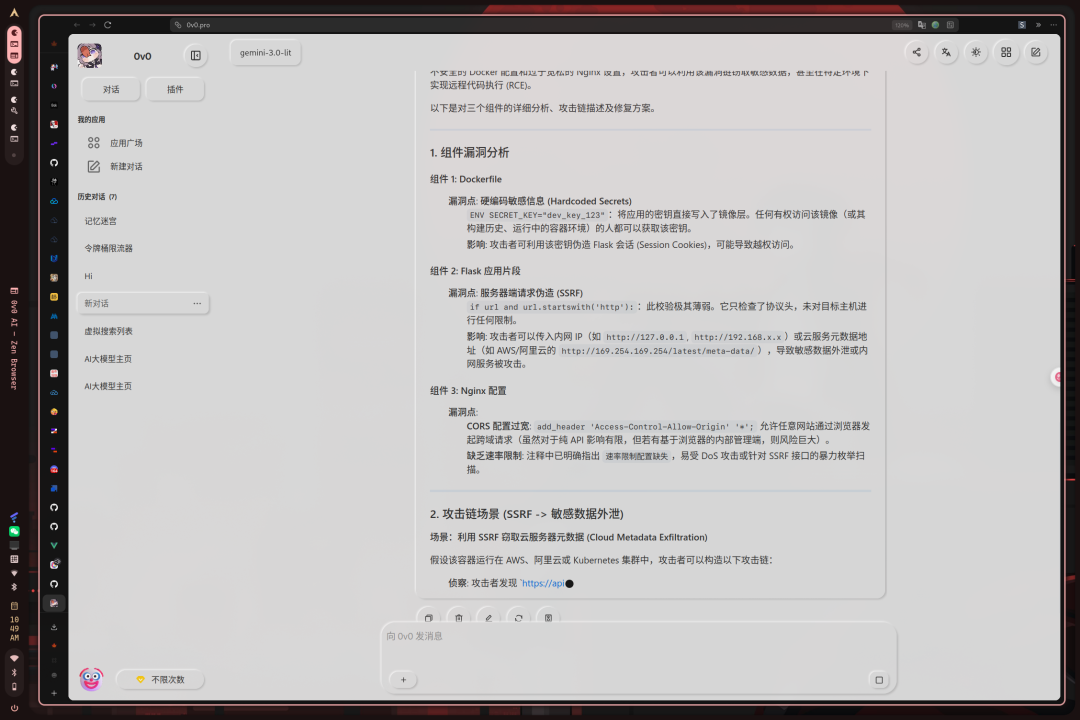Click the 0v0 profile avatar image

pyautogui.click(x=90, y=55)
